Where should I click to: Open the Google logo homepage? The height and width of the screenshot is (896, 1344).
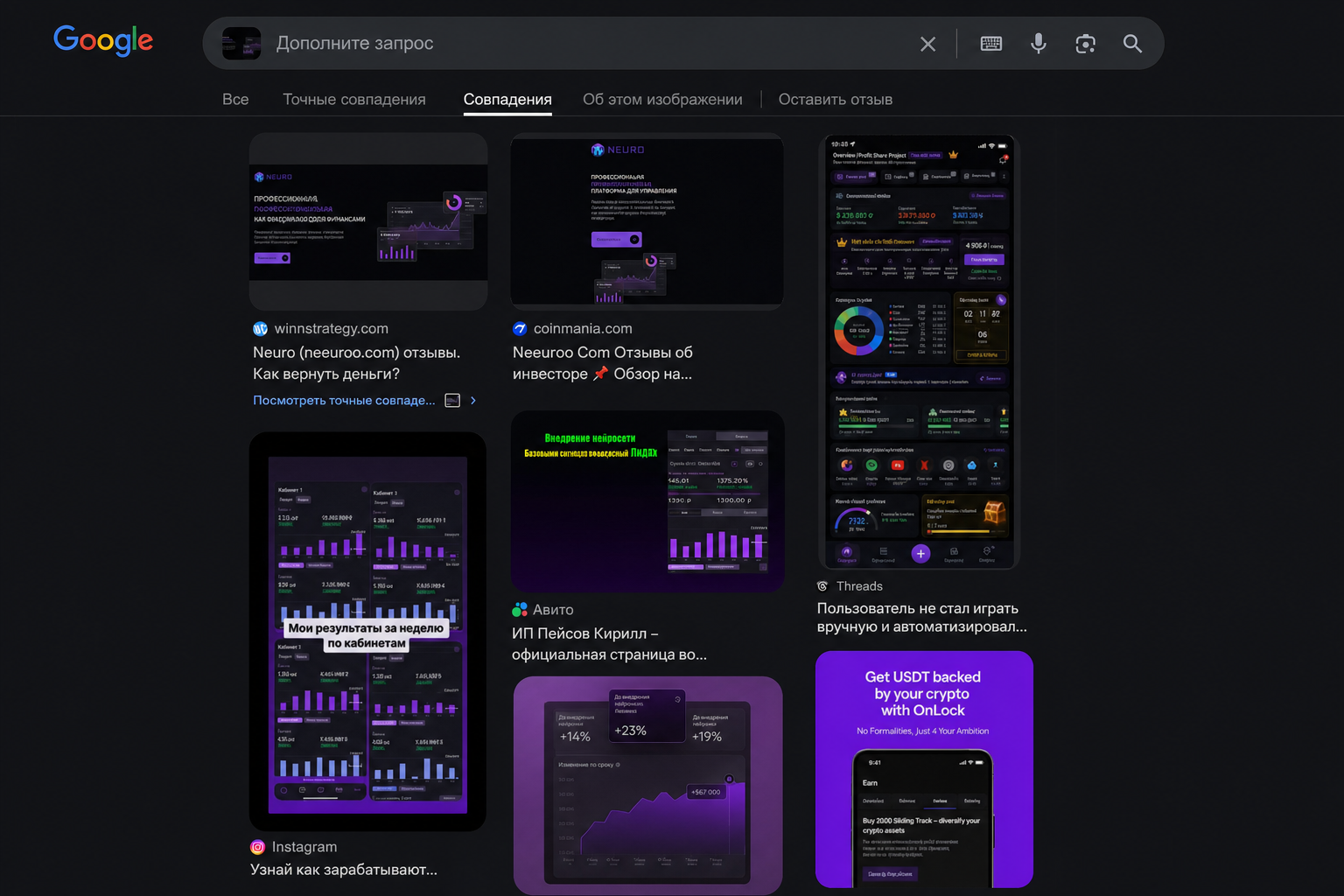click(x=103, y=40)
